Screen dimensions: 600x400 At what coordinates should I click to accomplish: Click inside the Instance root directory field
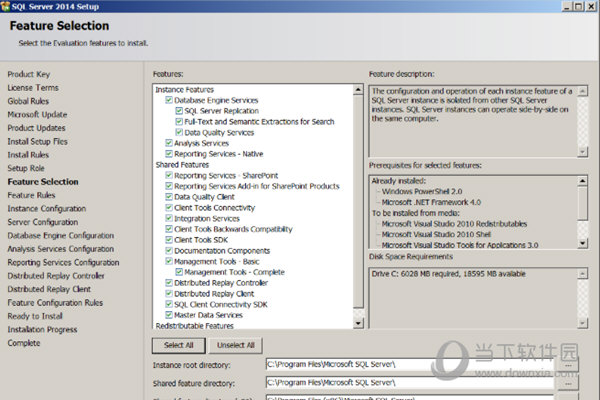[x=410, y=364]
